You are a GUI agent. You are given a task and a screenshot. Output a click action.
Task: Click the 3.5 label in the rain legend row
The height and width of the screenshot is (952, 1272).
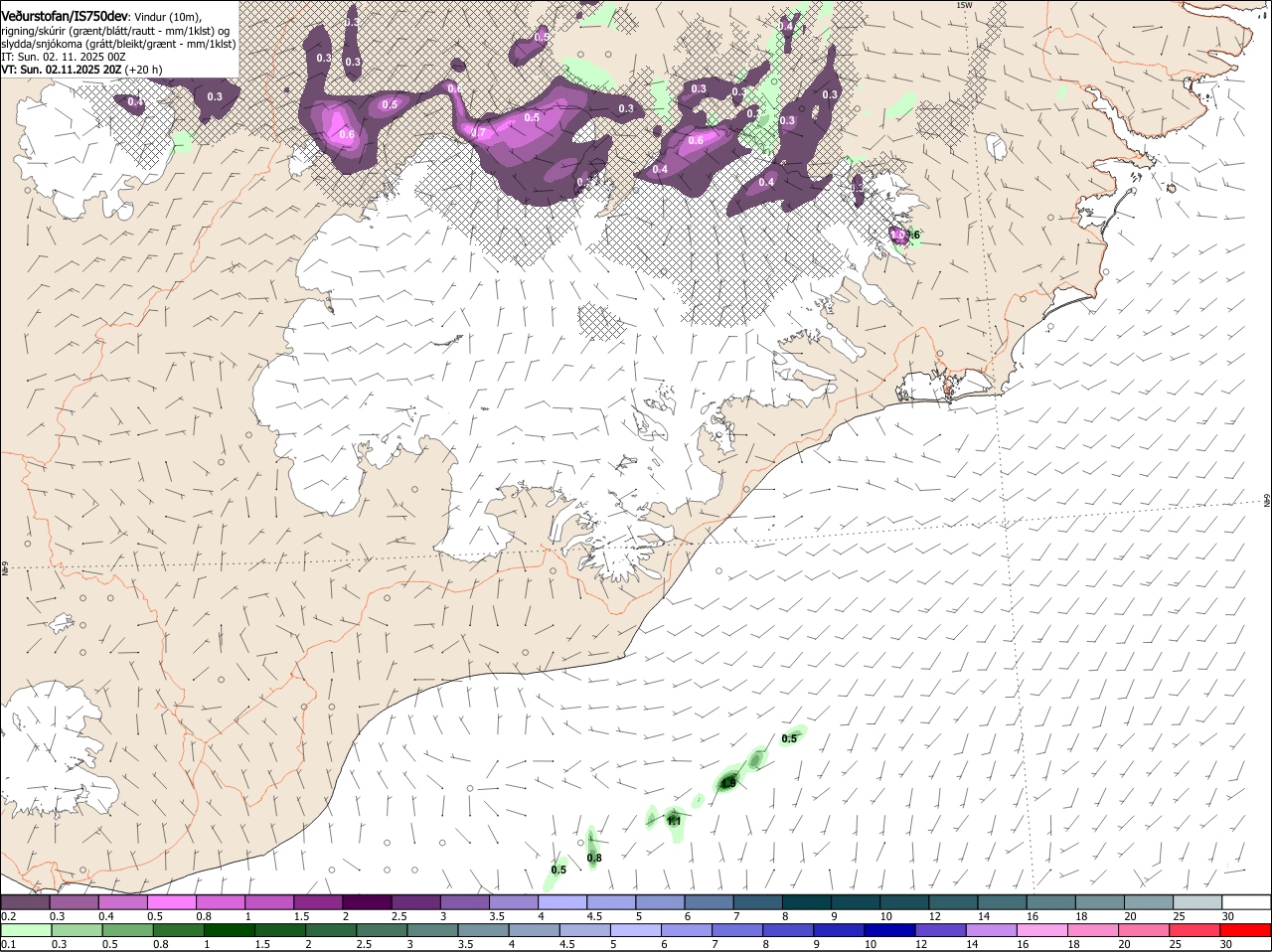pyautogui.click(x=466, y=944)
